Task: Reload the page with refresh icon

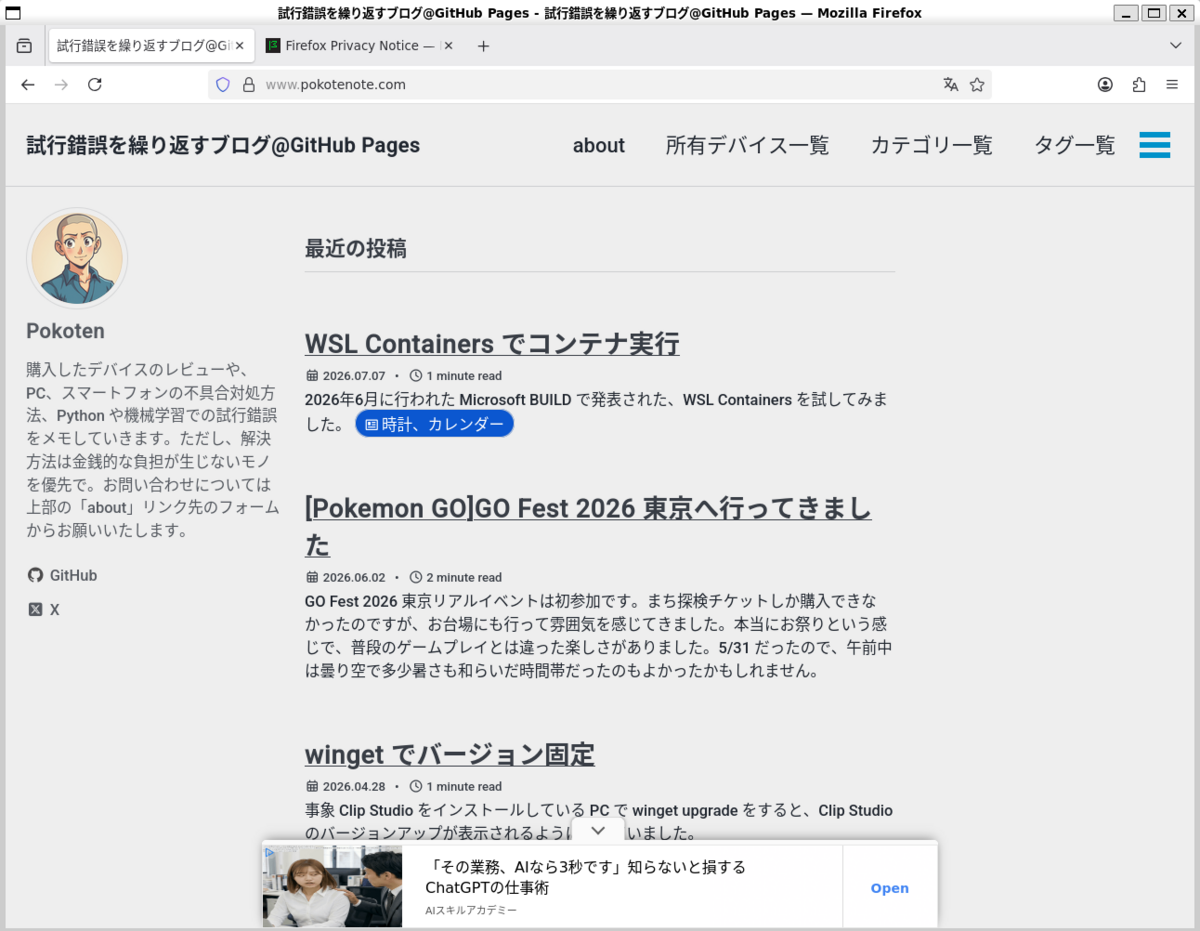Action: coord(95,85)
